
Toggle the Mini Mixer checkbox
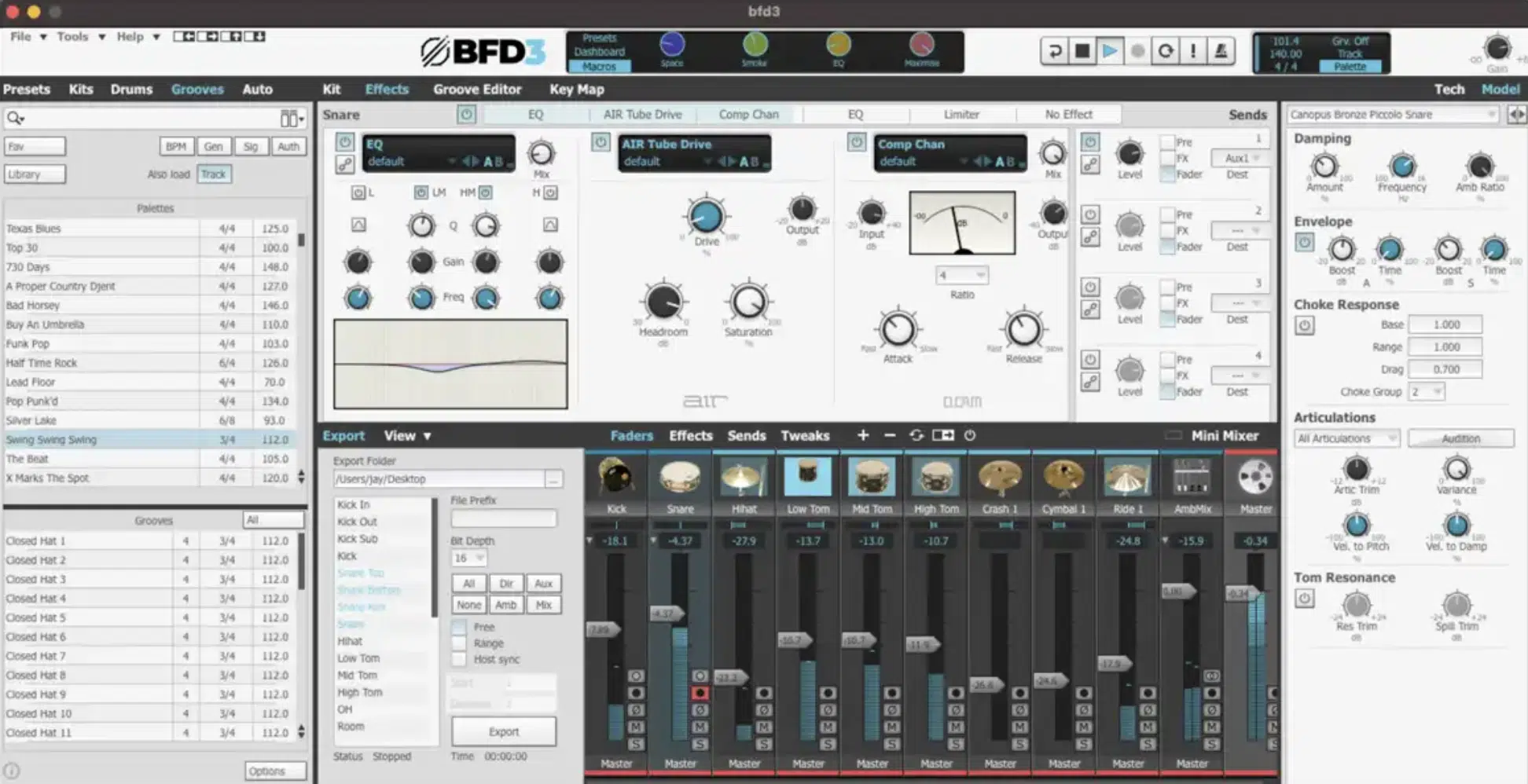[x=1173, y=435]
